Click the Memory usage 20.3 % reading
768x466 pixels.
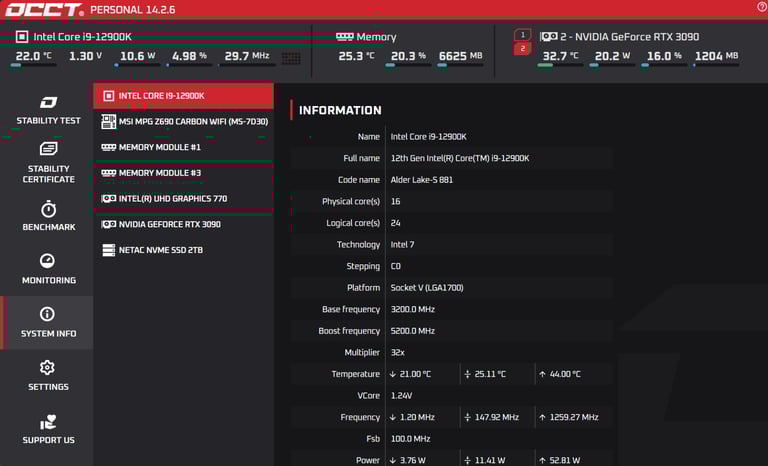(x=408, y=56)
